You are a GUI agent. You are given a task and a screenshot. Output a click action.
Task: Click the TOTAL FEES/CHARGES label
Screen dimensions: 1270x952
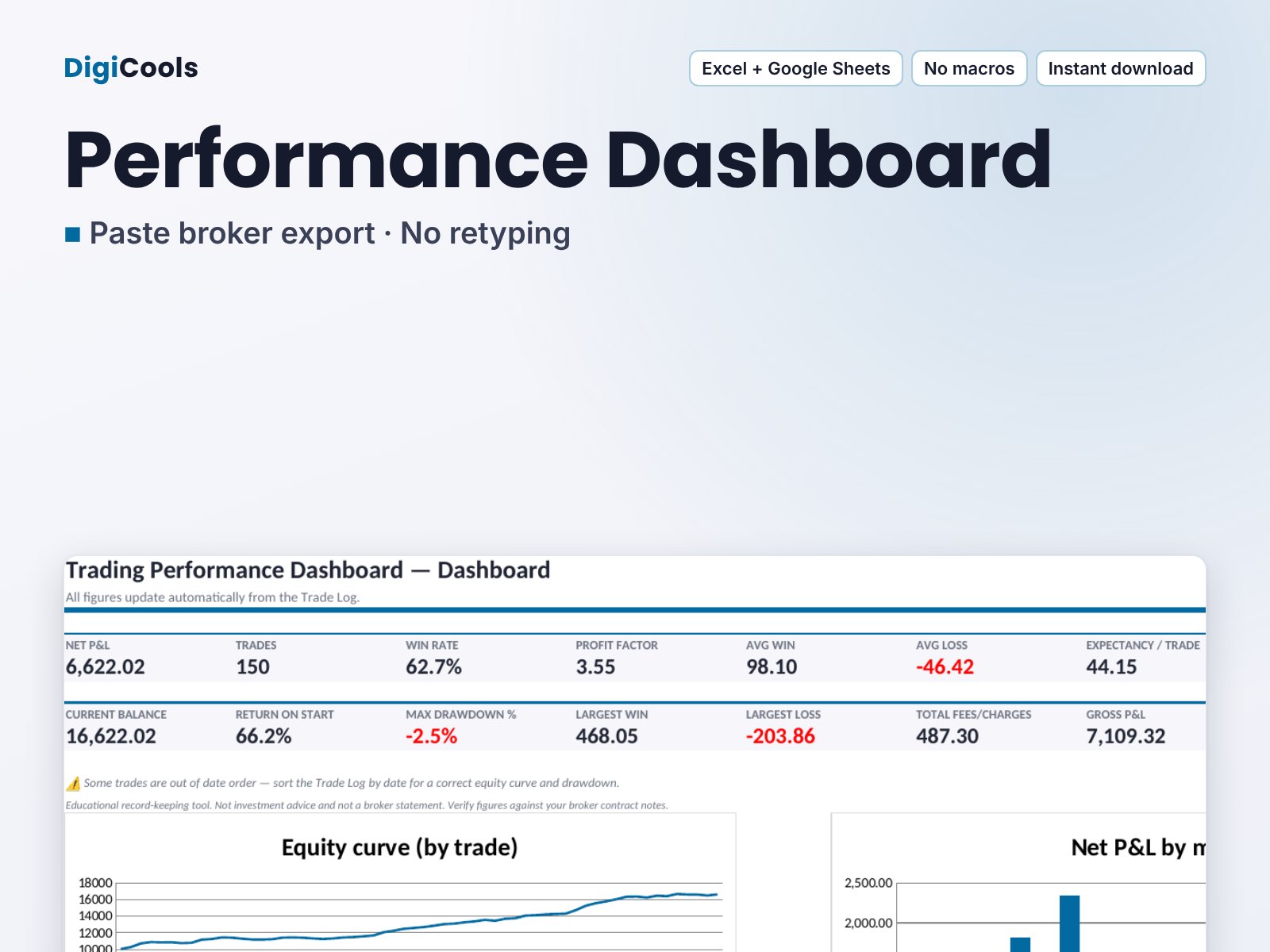[x=974, y=714]
